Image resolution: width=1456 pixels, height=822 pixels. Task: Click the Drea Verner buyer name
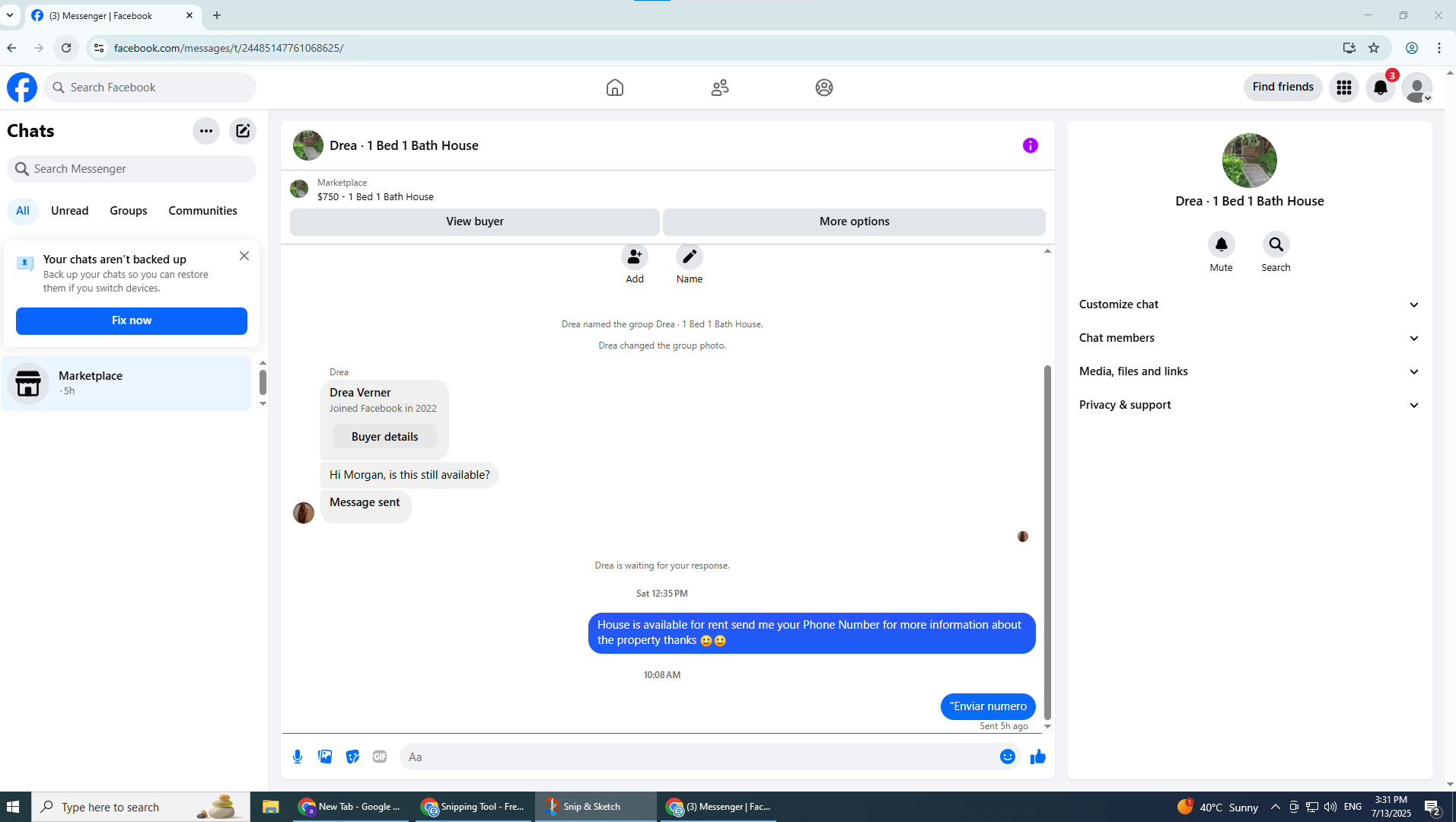coord(360,393)
